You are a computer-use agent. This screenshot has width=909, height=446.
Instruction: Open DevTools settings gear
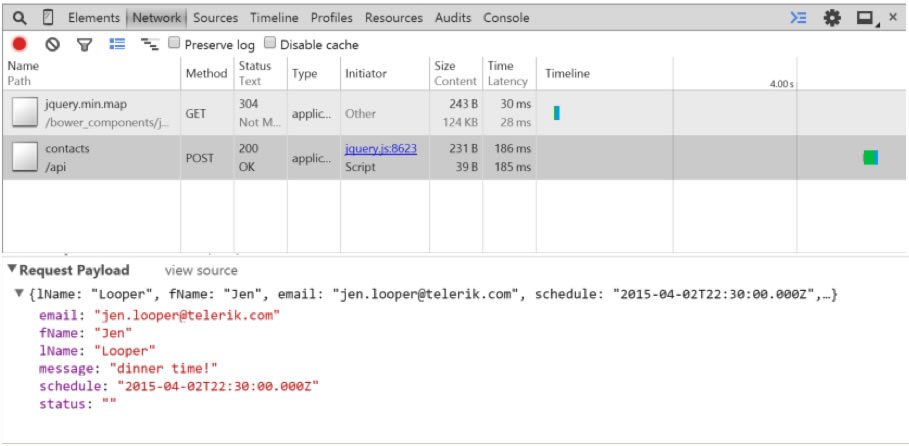click(832, 18)
